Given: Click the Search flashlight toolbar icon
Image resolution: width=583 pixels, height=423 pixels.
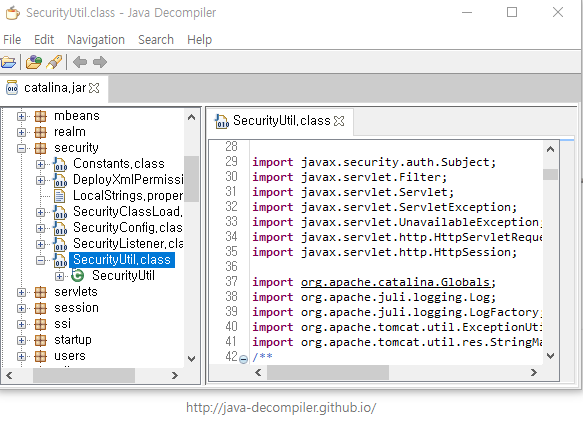Looking at the screenshot, I should coord(54,62).
